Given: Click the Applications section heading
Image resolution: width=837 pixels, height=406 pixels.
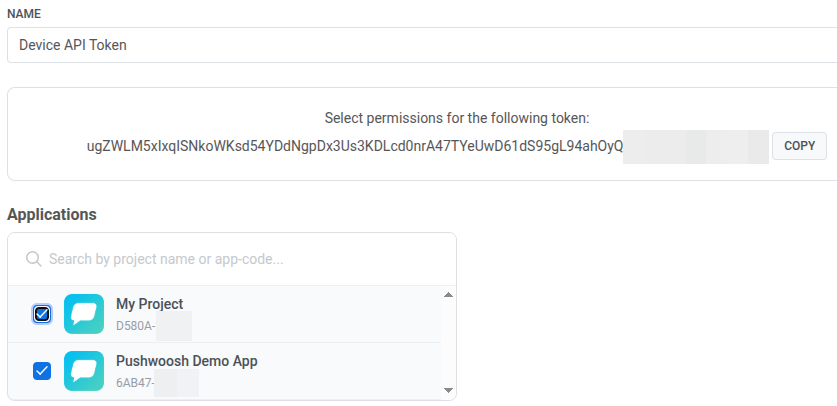Looking at the screenshot, I should (x=52, y=214).
